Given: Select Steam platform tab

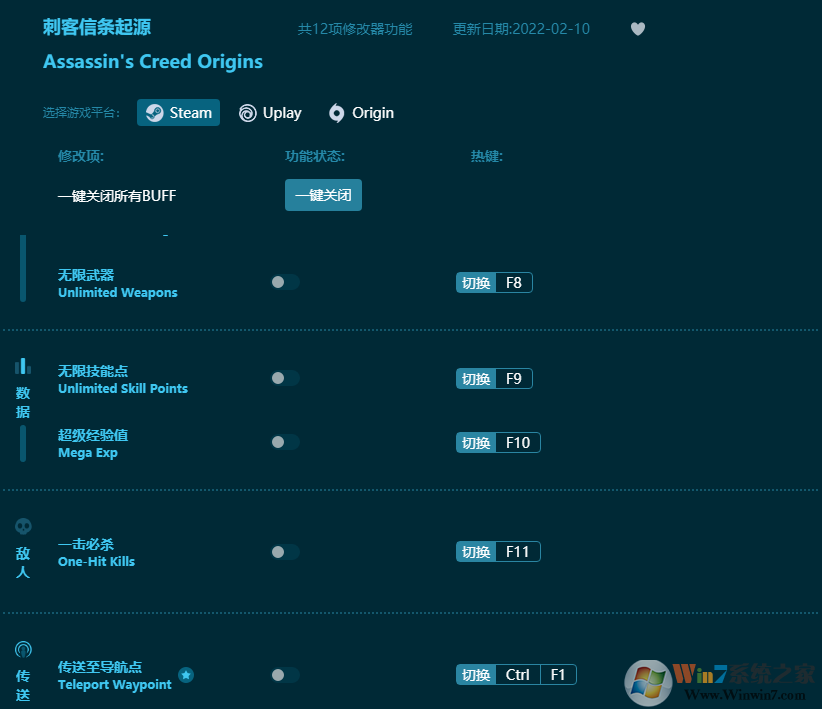Looking at the screenshot, I should tap(178, 113).
